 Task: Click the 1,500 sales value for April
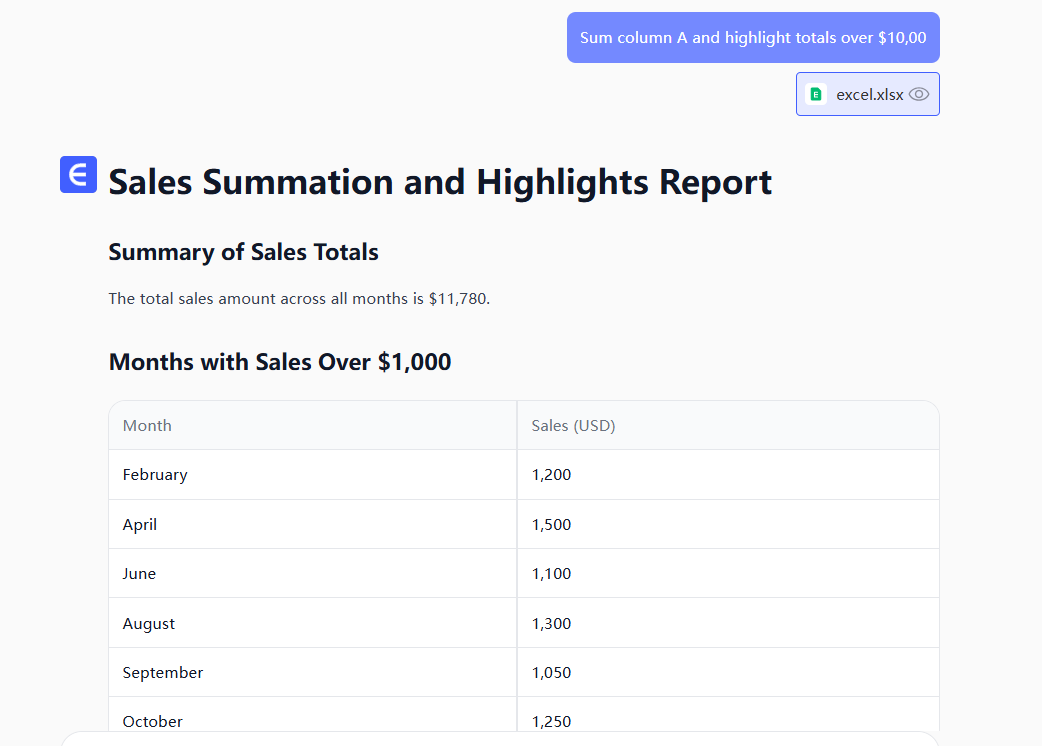point(551,525)
